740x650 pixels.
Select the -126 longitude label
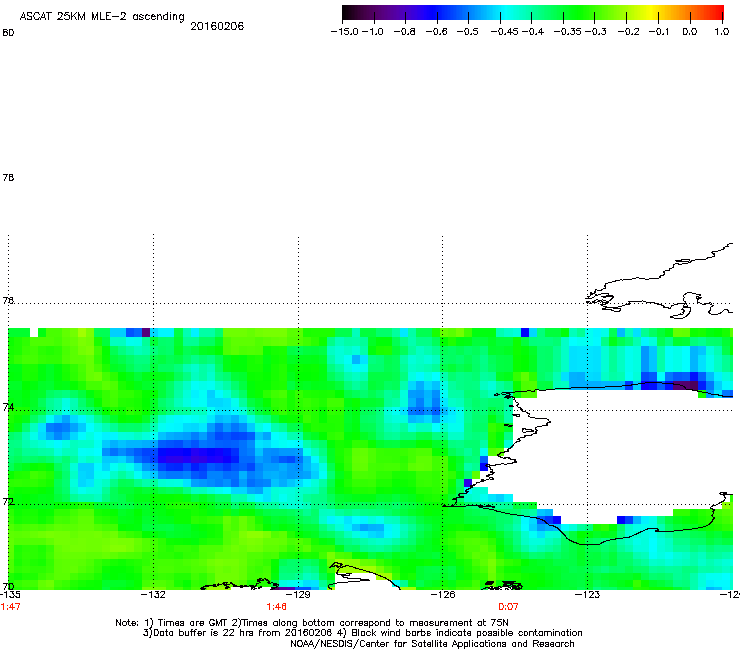(443, 595)
